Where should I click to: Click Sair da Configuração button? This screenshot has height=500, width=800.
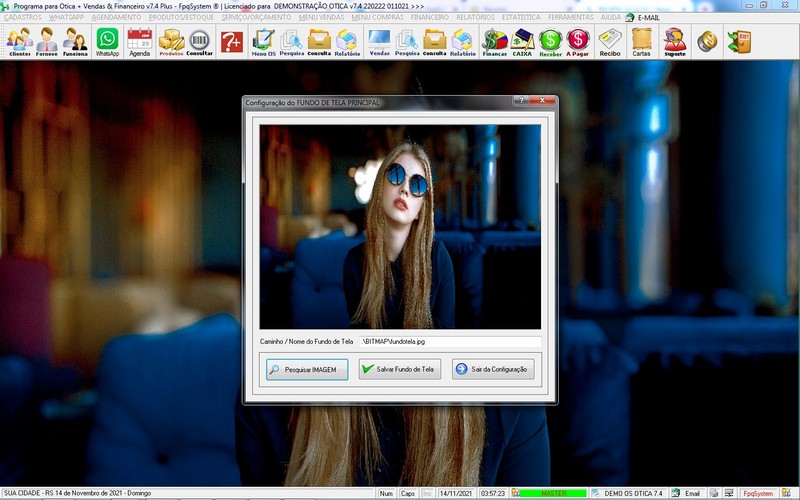494,369
